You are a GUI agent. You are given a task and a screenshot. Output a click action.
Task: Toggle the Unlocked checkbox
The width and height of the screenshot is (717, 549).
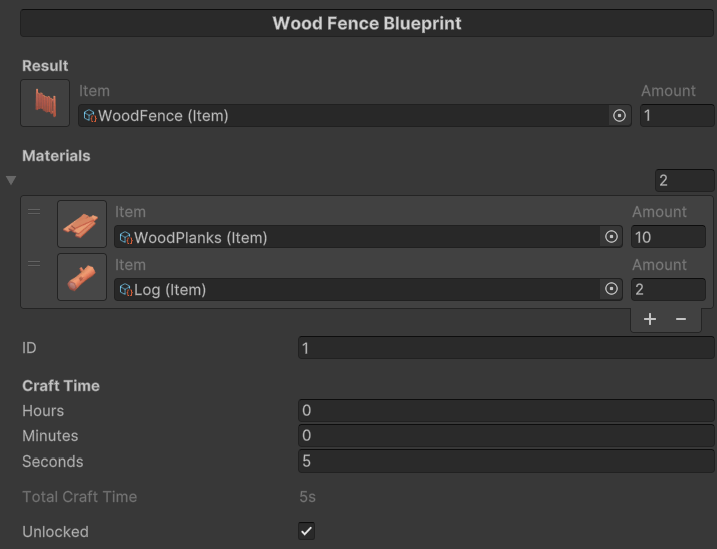coord(307,531)
